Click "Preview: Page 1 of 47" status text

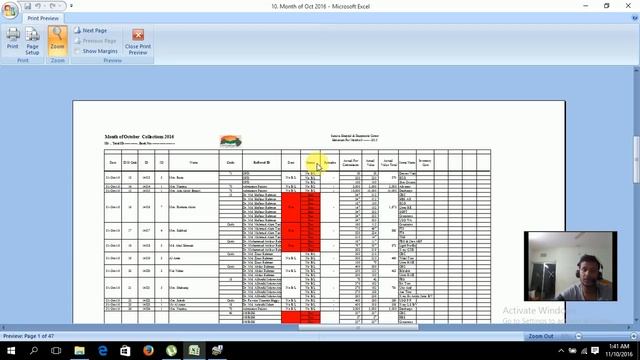(x=29, y=336)
